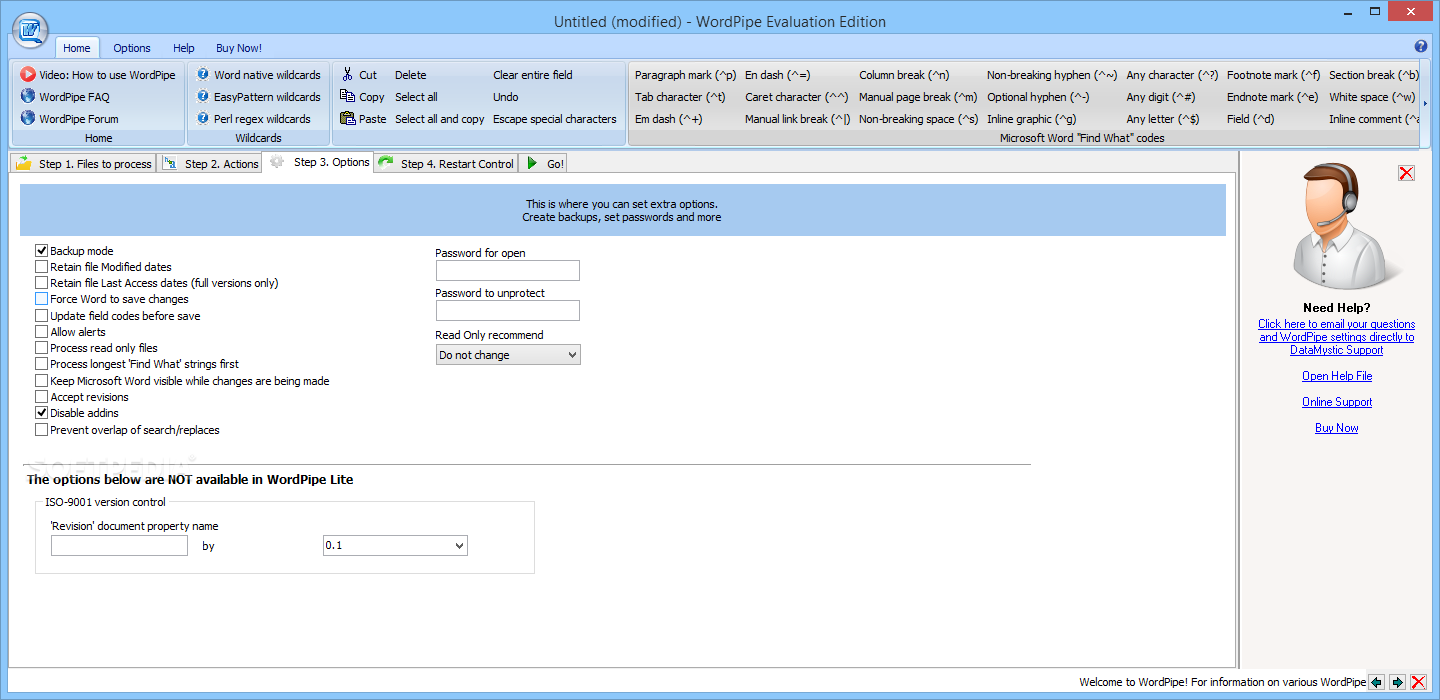Click Perl regex wildcards help icon
Image resolution: width=1440 pixels, height=700 pixels.
(203, 119)
